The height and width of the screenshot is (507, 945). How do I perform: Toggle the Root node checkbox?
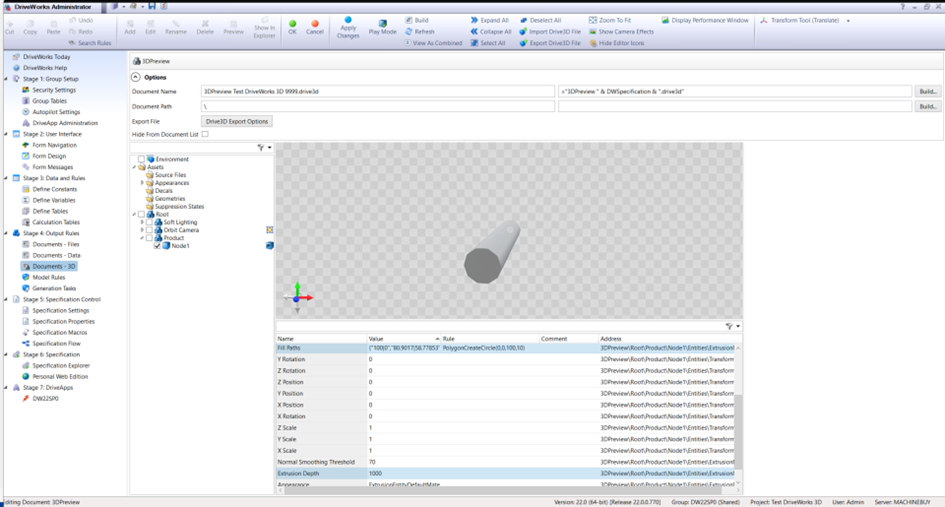pos(141,214)
